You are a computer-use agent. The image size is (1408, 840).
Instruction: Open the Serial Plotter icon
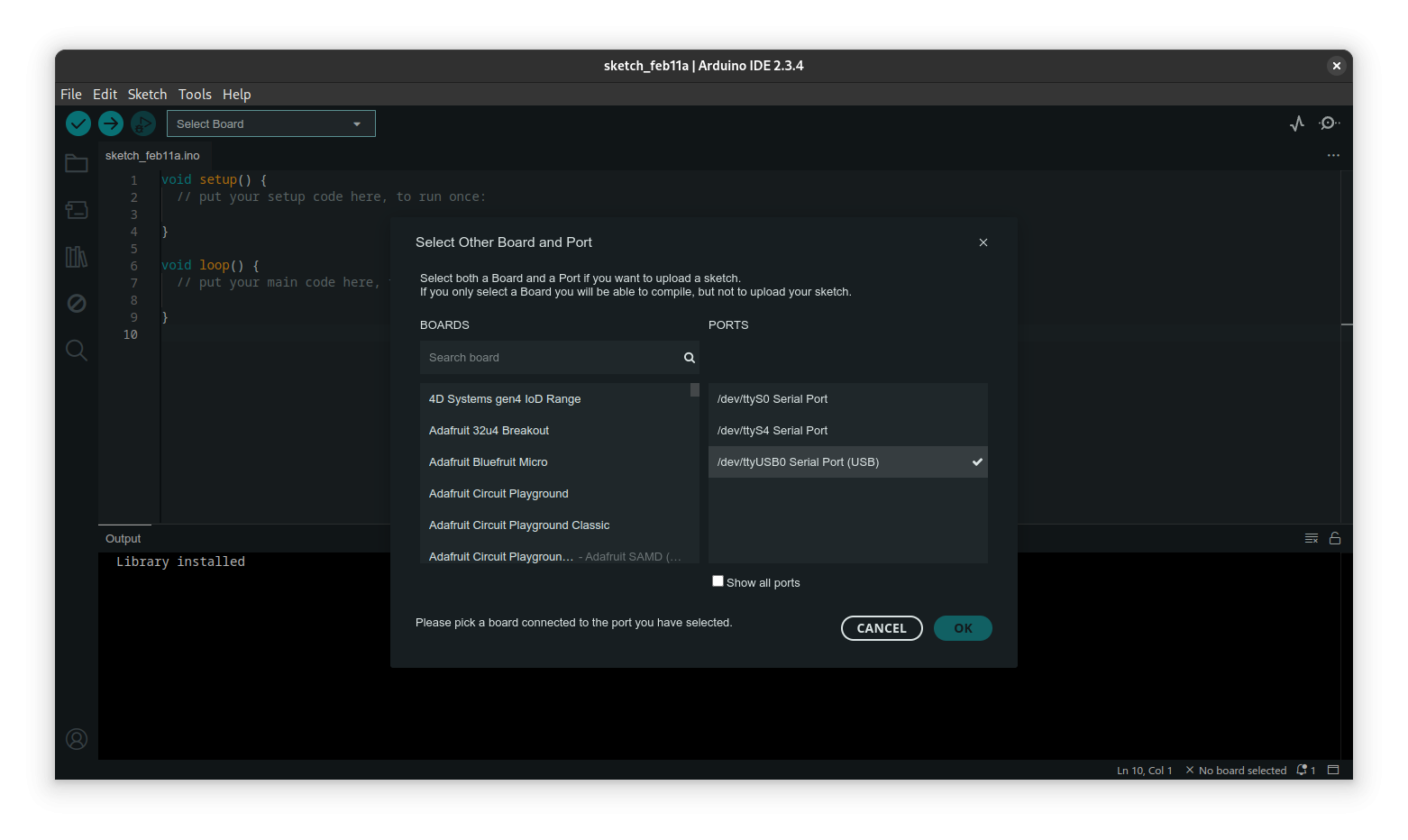tap(1297, 123)
